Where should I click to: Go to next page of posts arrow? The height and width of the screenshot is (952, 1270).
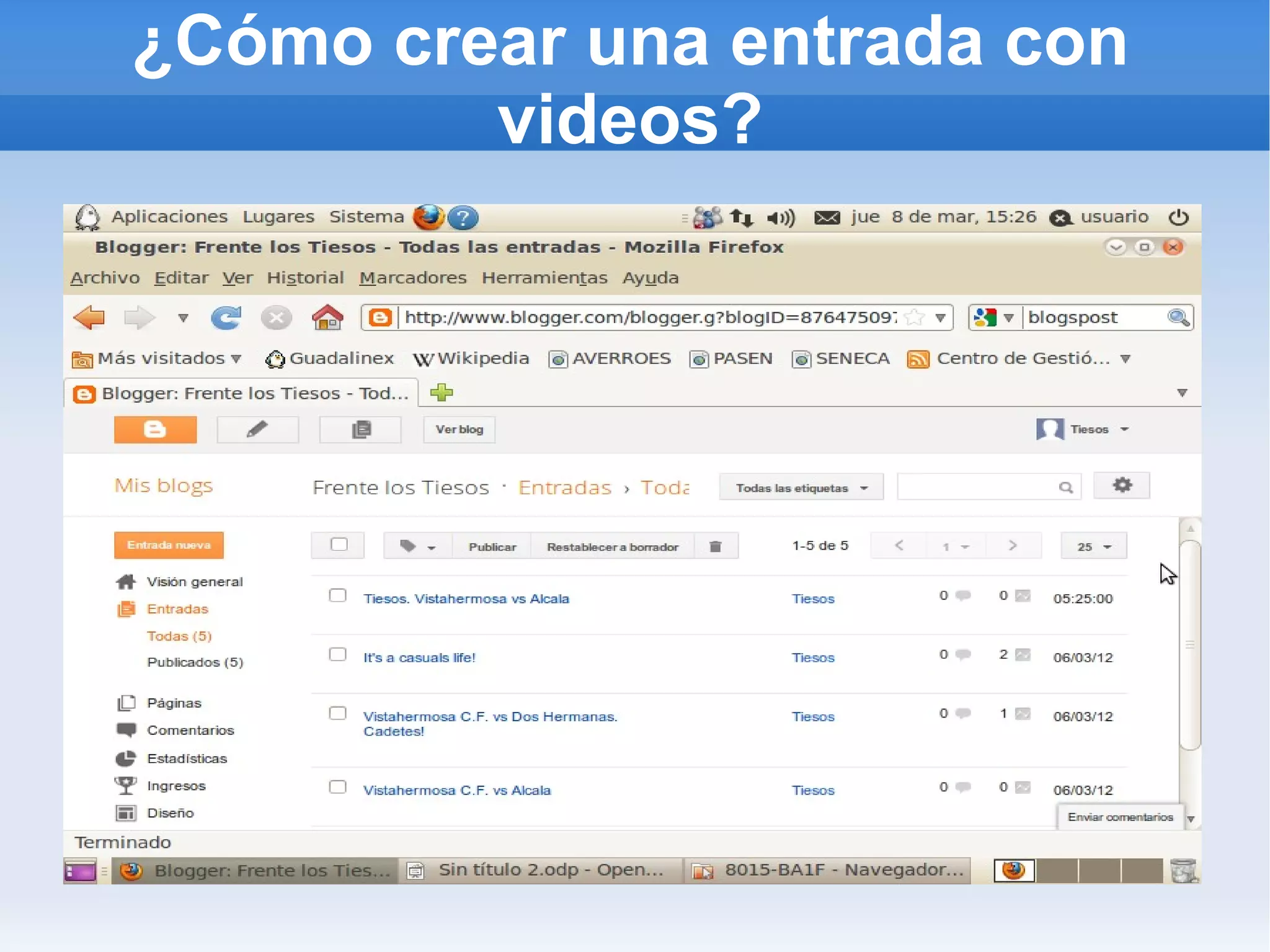click(x=1012, y=546)
